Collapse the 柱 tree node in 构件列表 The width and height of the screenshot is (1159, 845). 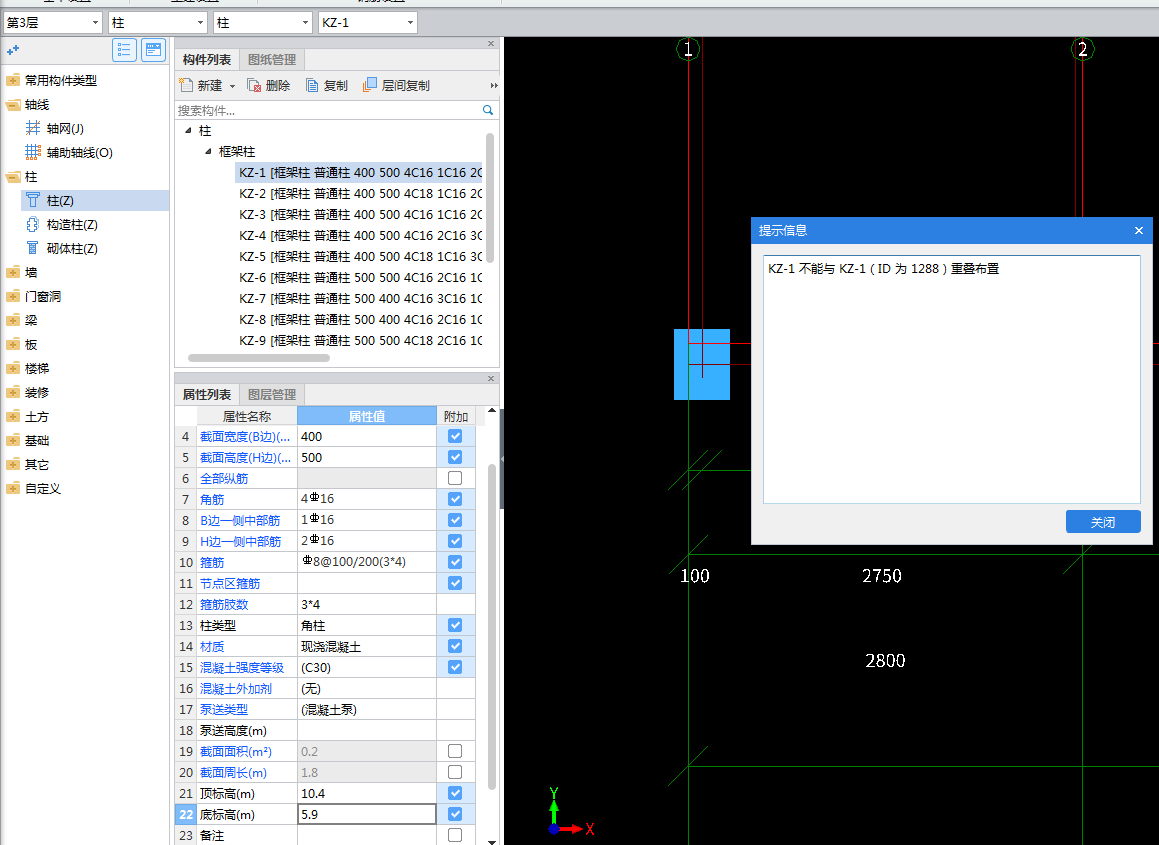(x=188, y=130)
